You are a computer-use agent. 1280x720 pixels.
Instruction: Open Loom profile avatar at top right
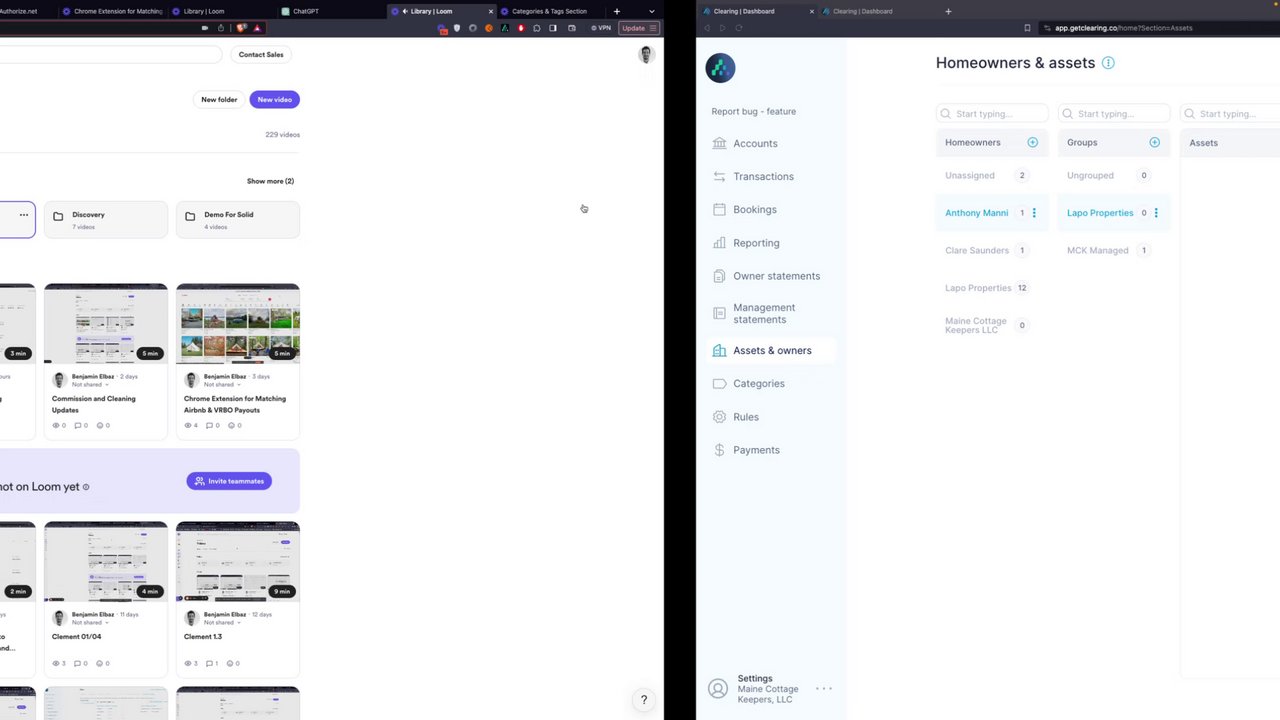pos(646,55)
